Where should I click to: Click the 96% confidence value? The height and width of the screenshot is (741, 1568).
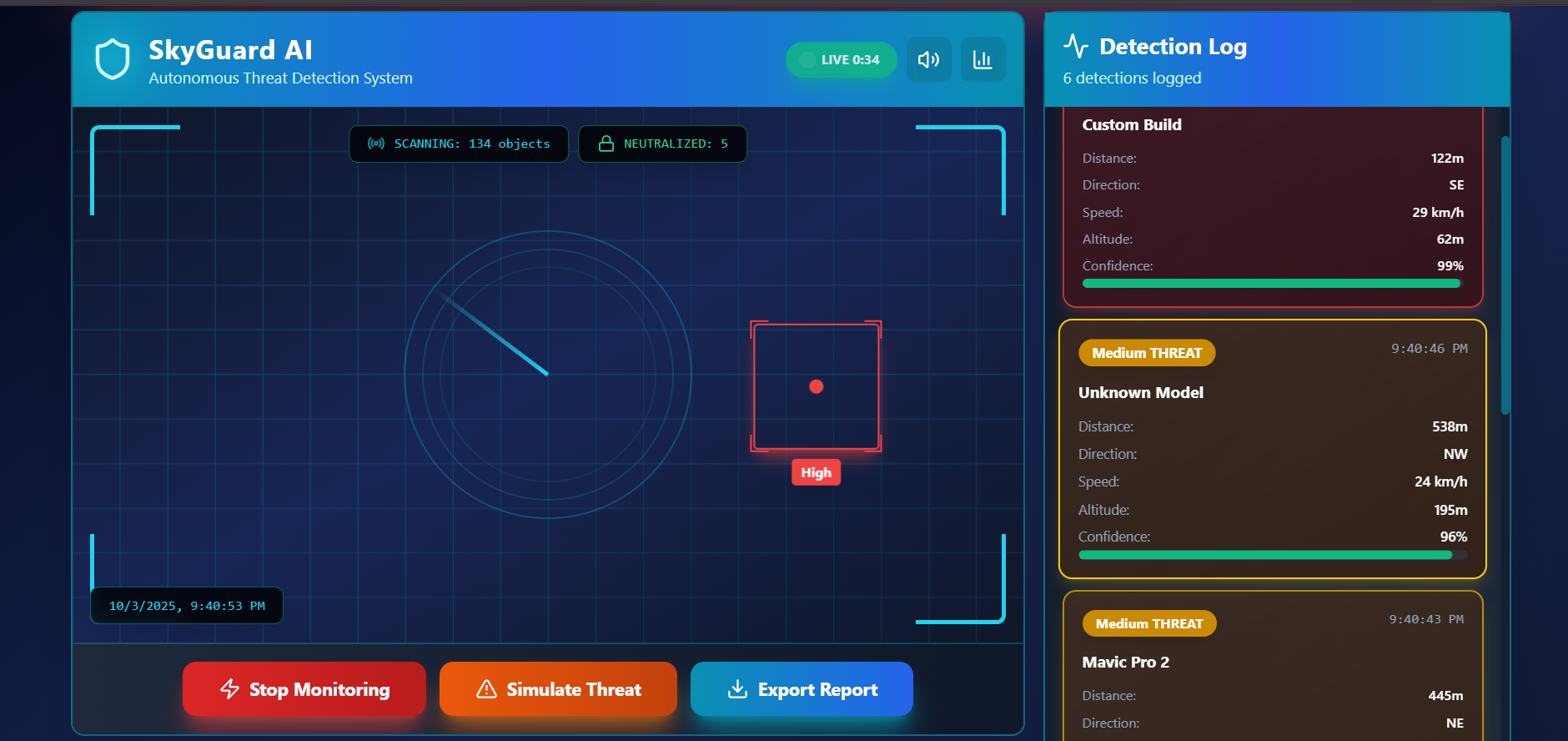point(1453,537)
